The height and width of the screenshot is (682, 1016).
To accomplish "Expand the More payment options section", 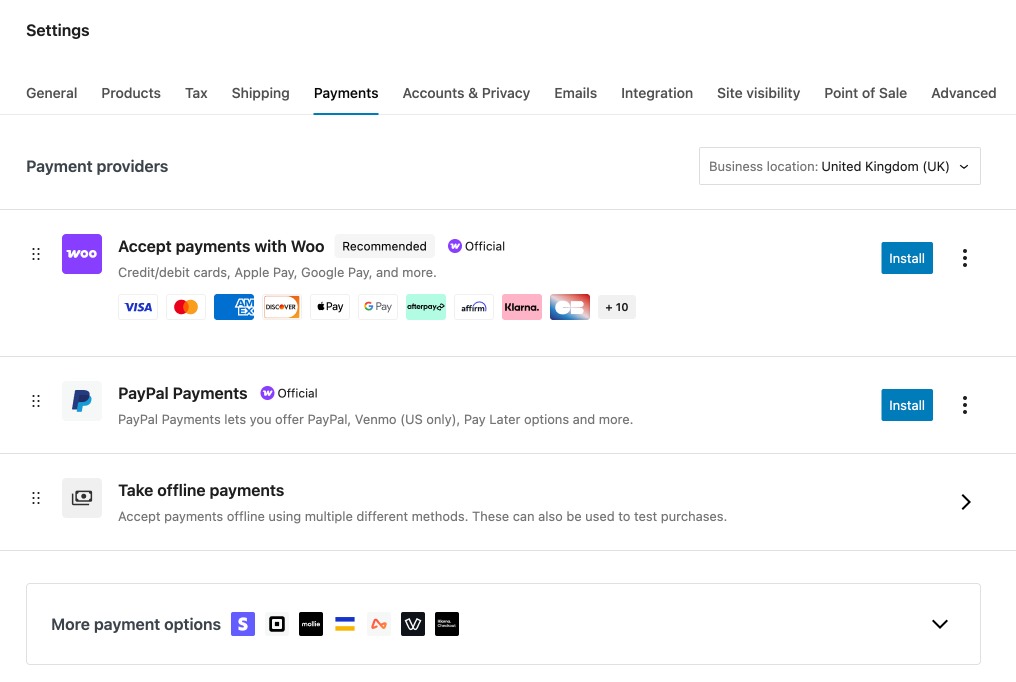I will click(939, 624).
